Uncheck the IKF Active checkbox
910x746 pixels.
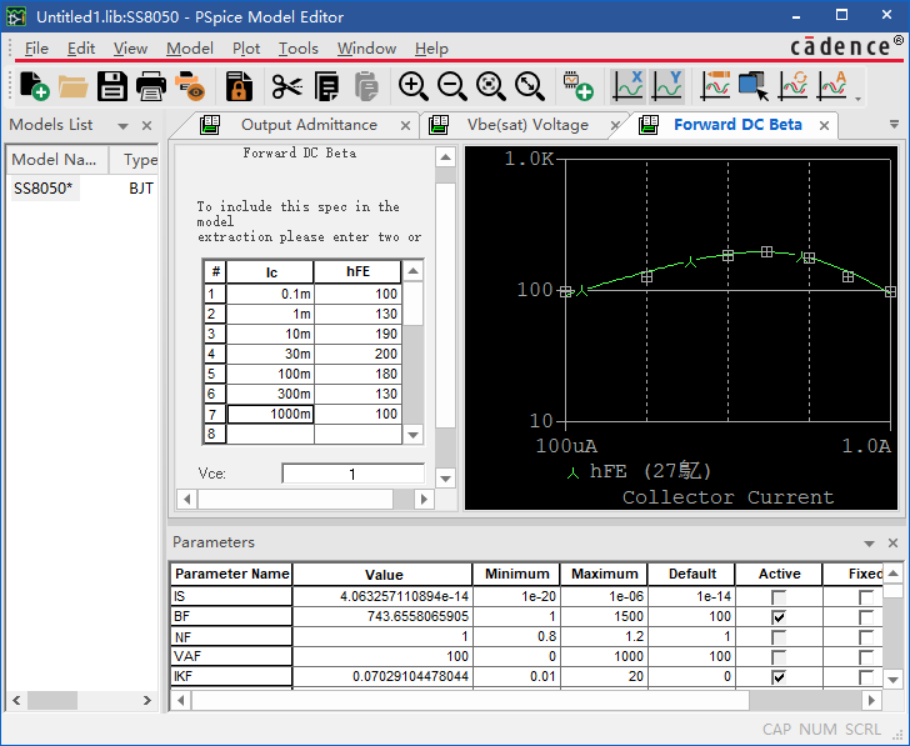778,677
